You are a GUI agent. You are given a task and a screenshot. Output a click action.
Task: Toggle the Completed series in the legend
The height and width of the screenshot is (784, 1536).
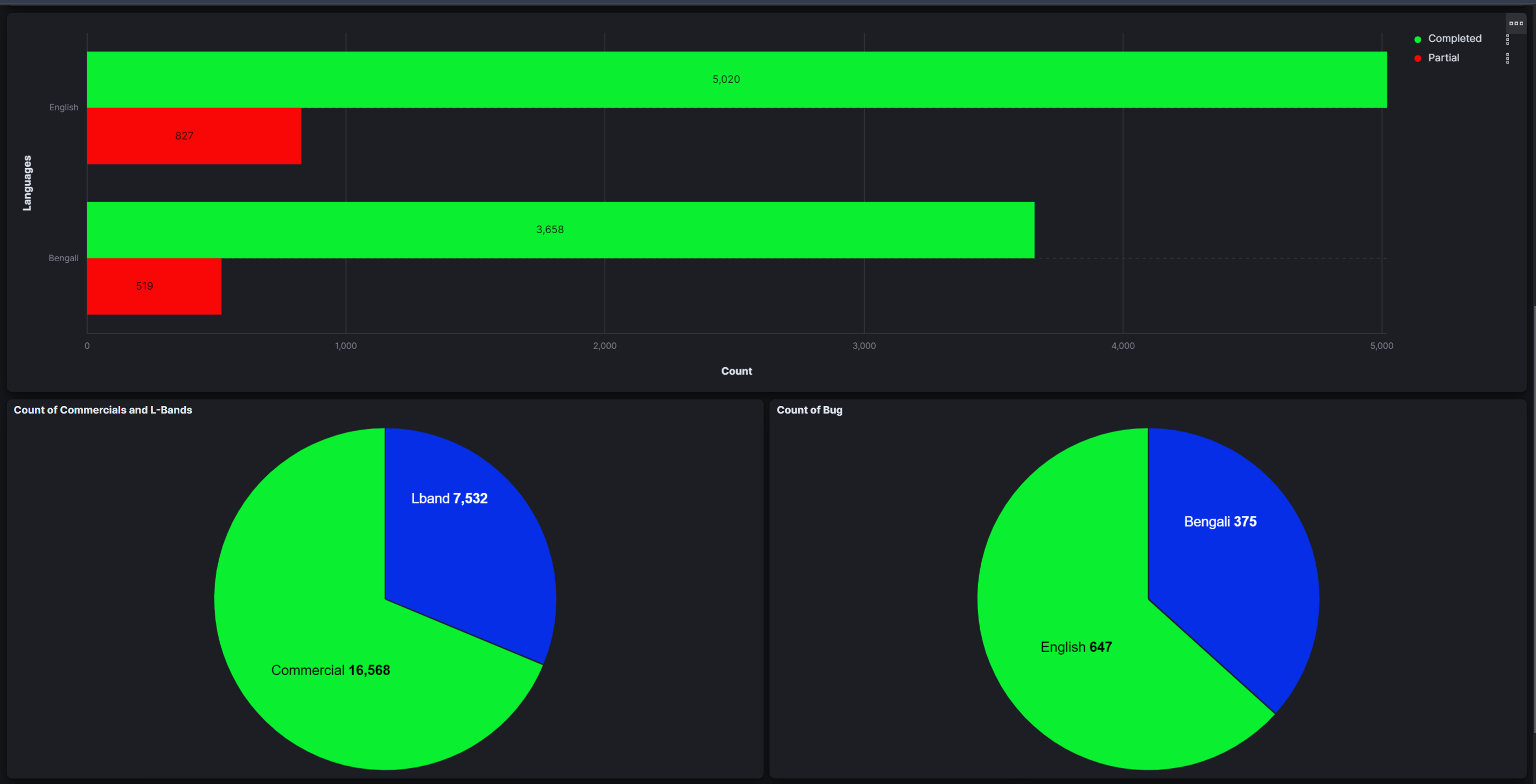[x=1454, y=39]
